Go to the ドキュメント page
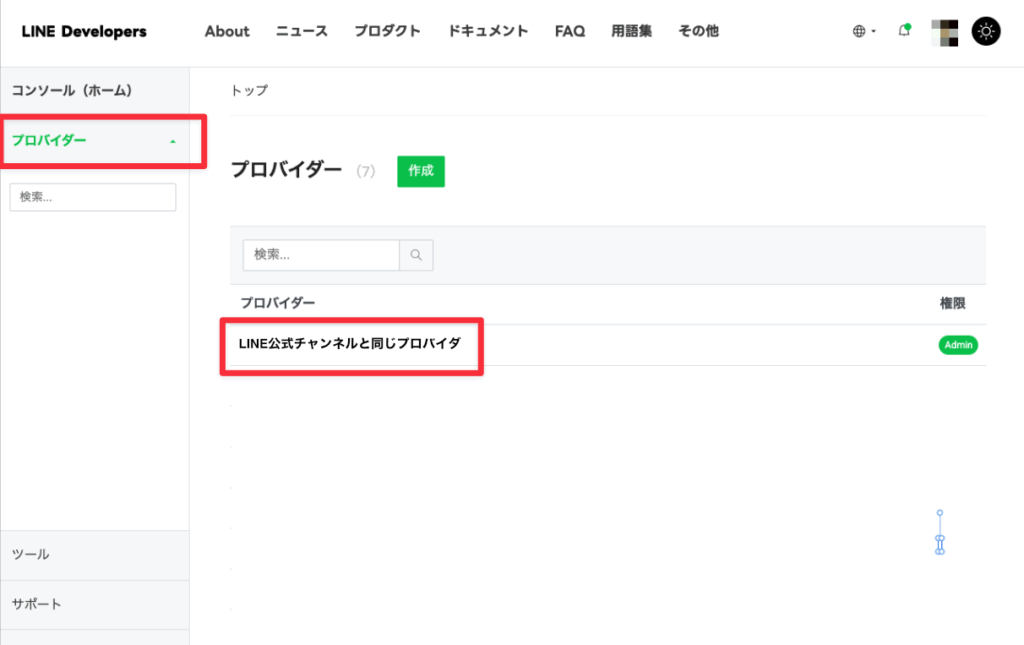This screenshot has height=645, width=1024. click(488, 32)
